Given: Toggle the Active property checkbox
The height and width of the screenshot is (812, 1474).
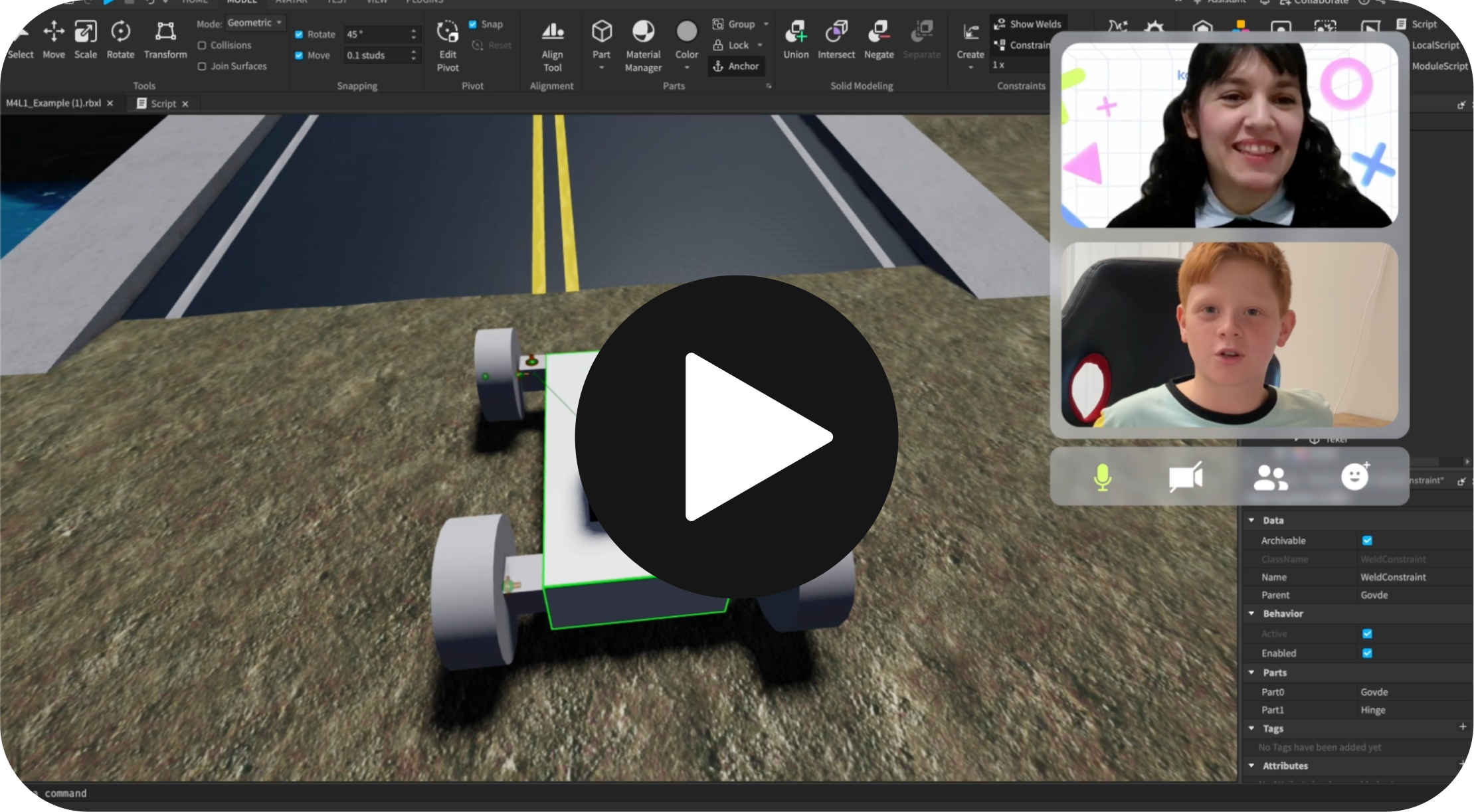Looking at the screenshot, I should point(1367,633).
